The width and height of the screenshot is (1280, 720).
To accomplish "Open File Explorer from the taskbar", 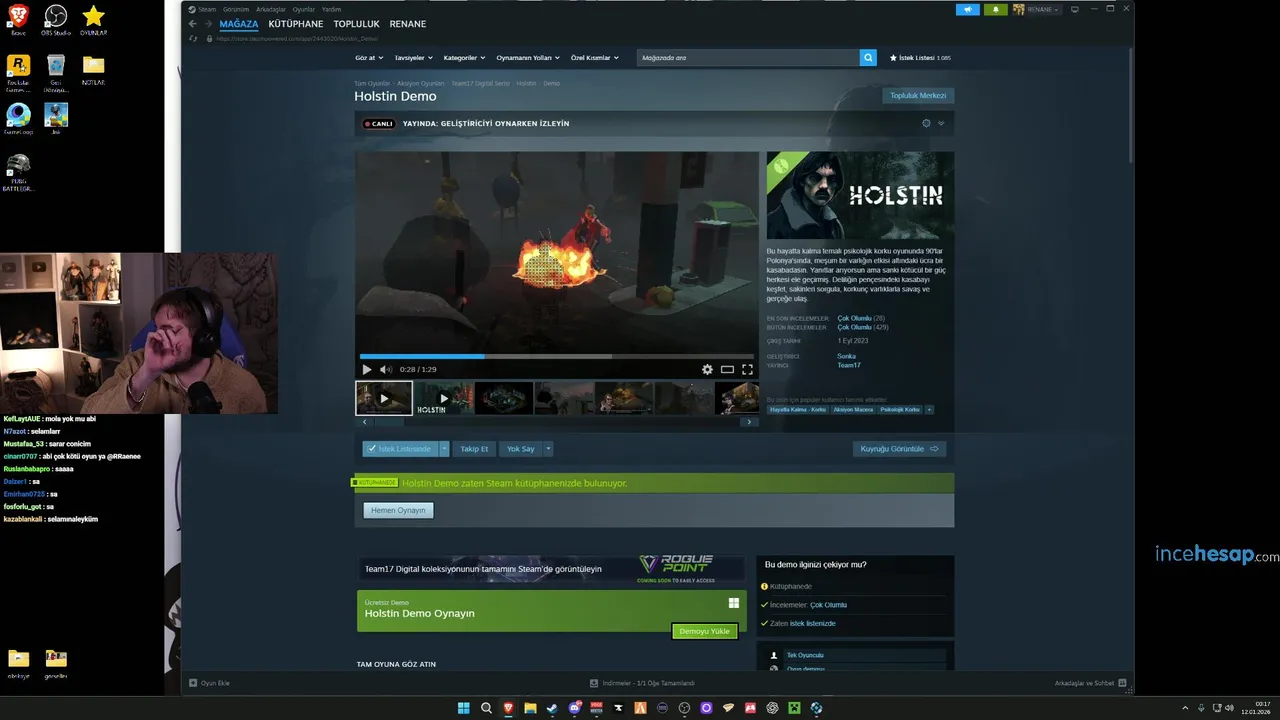I will click(530, 708).
